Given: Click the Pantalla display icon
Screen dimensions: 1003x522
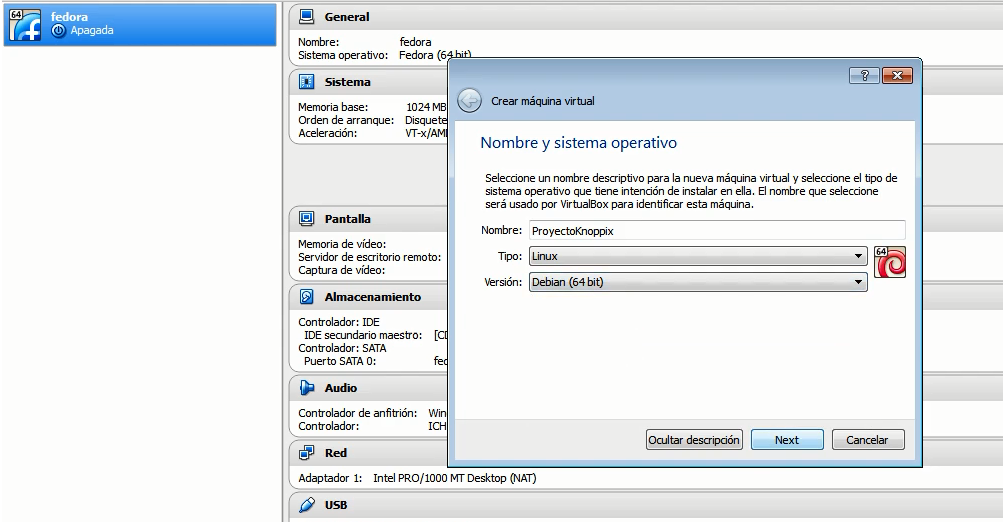Looking at the screenshot, I should 307,219.
